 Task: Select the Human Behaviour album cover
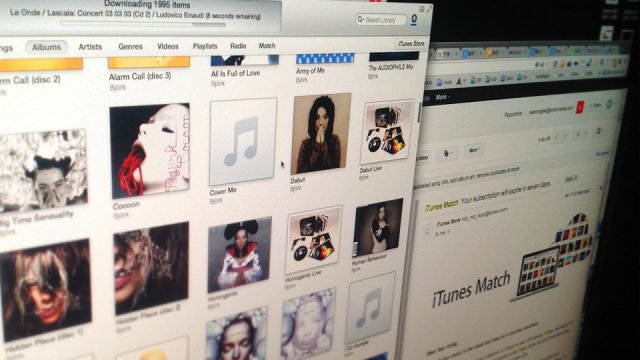click(378, 228)
